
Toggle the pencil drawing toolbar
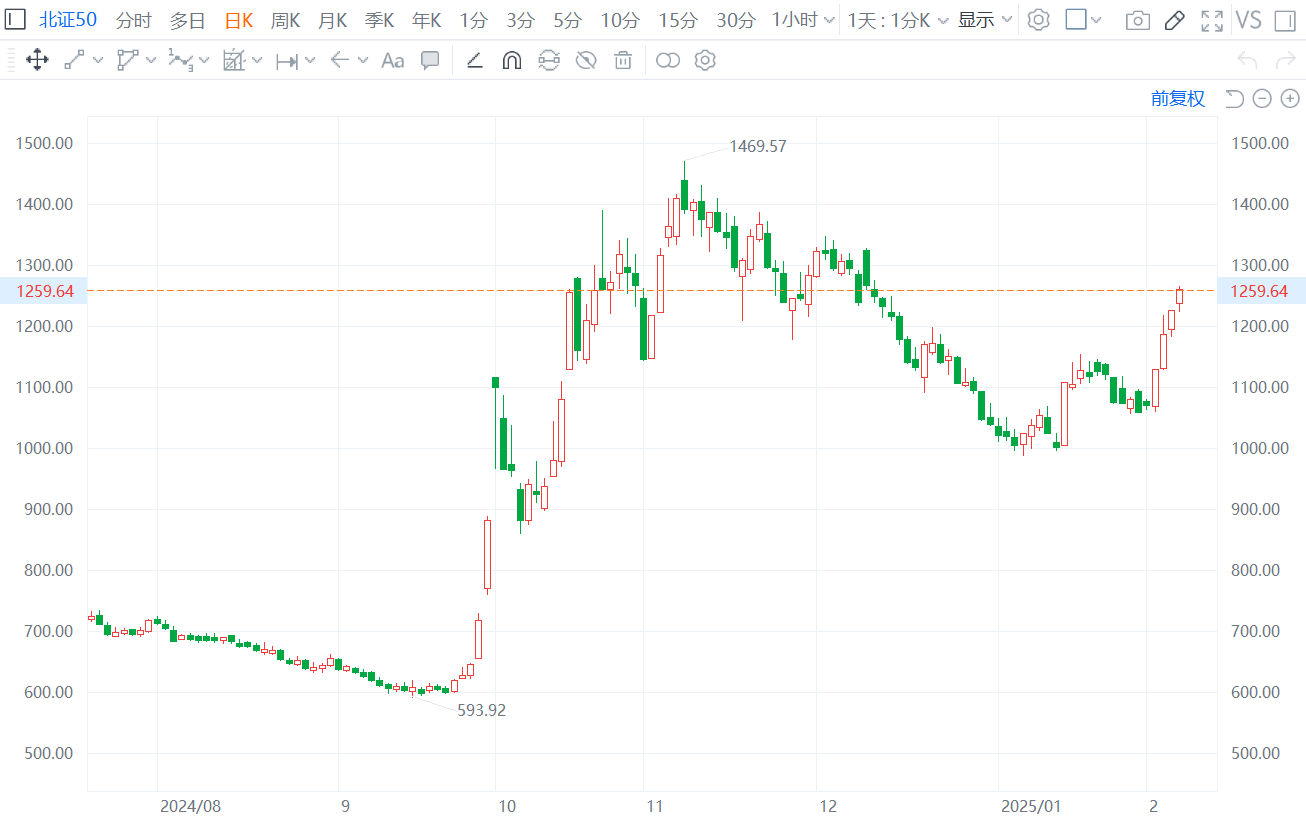(x=1175, y=20)
